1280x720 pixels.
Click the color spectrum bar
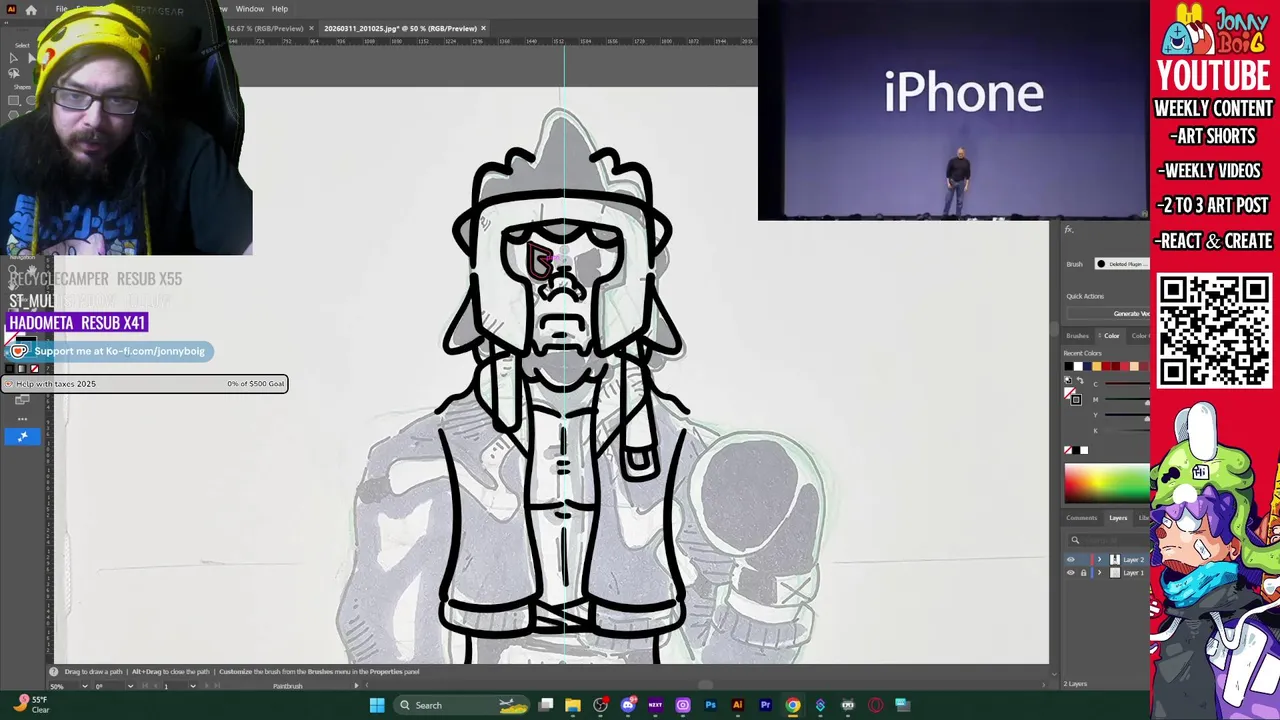click(1107, 483)
